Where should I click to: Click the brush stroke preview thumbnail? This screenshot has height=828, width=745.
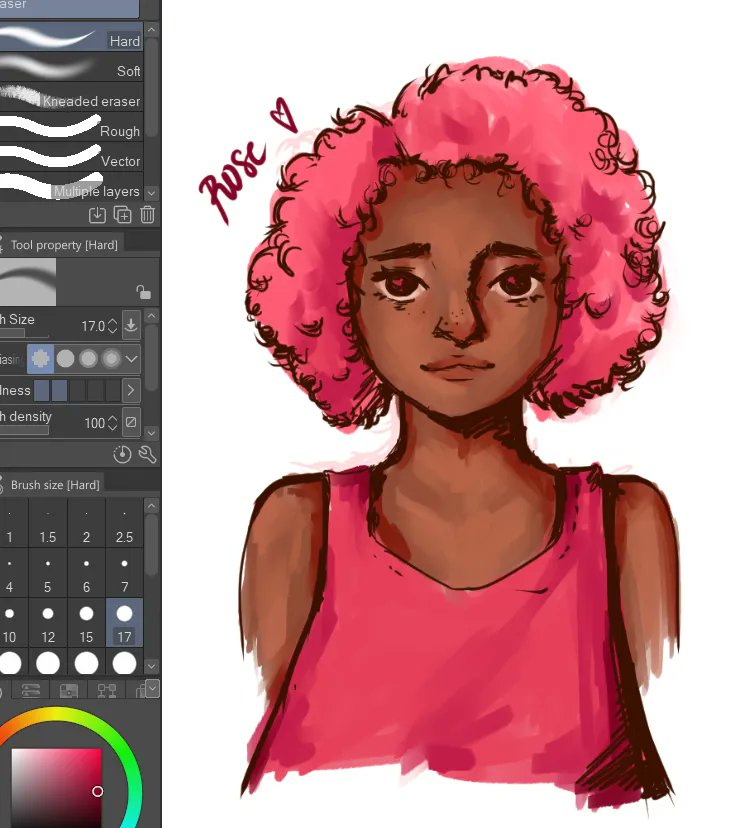(27, 282)
